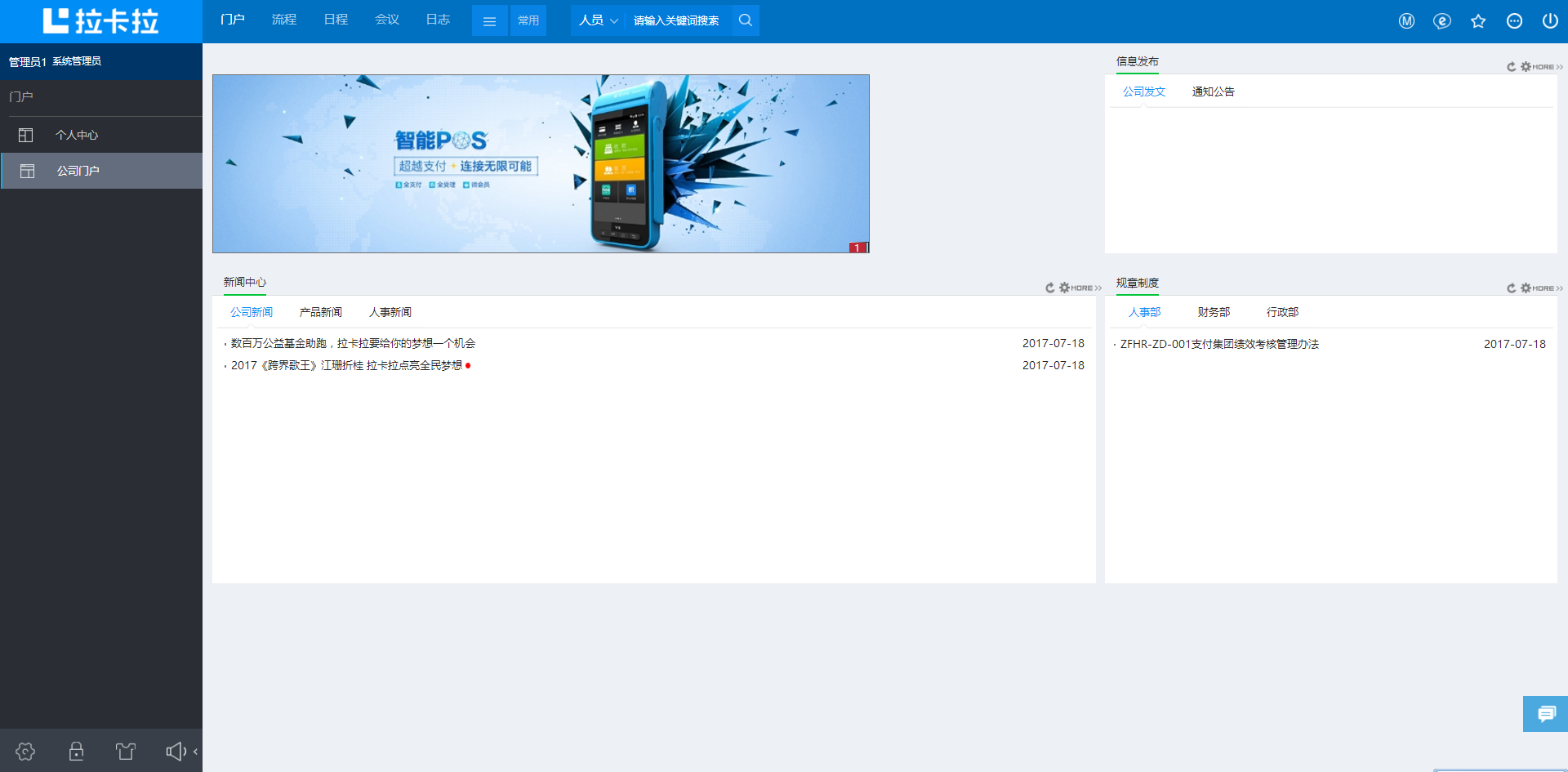Image resolution: width=1568 pixels, height=772 pixels.
Task: Switch to the 公司新闻 tab
Action: coord(252,312)
